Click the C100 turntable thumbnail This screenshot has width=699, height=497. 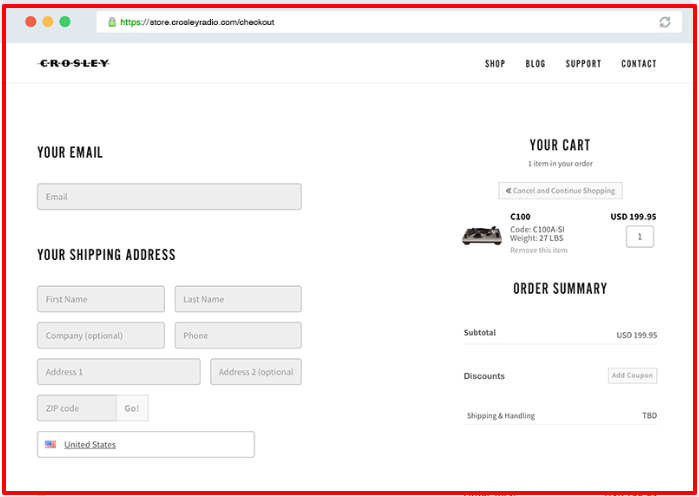(482, 235)
